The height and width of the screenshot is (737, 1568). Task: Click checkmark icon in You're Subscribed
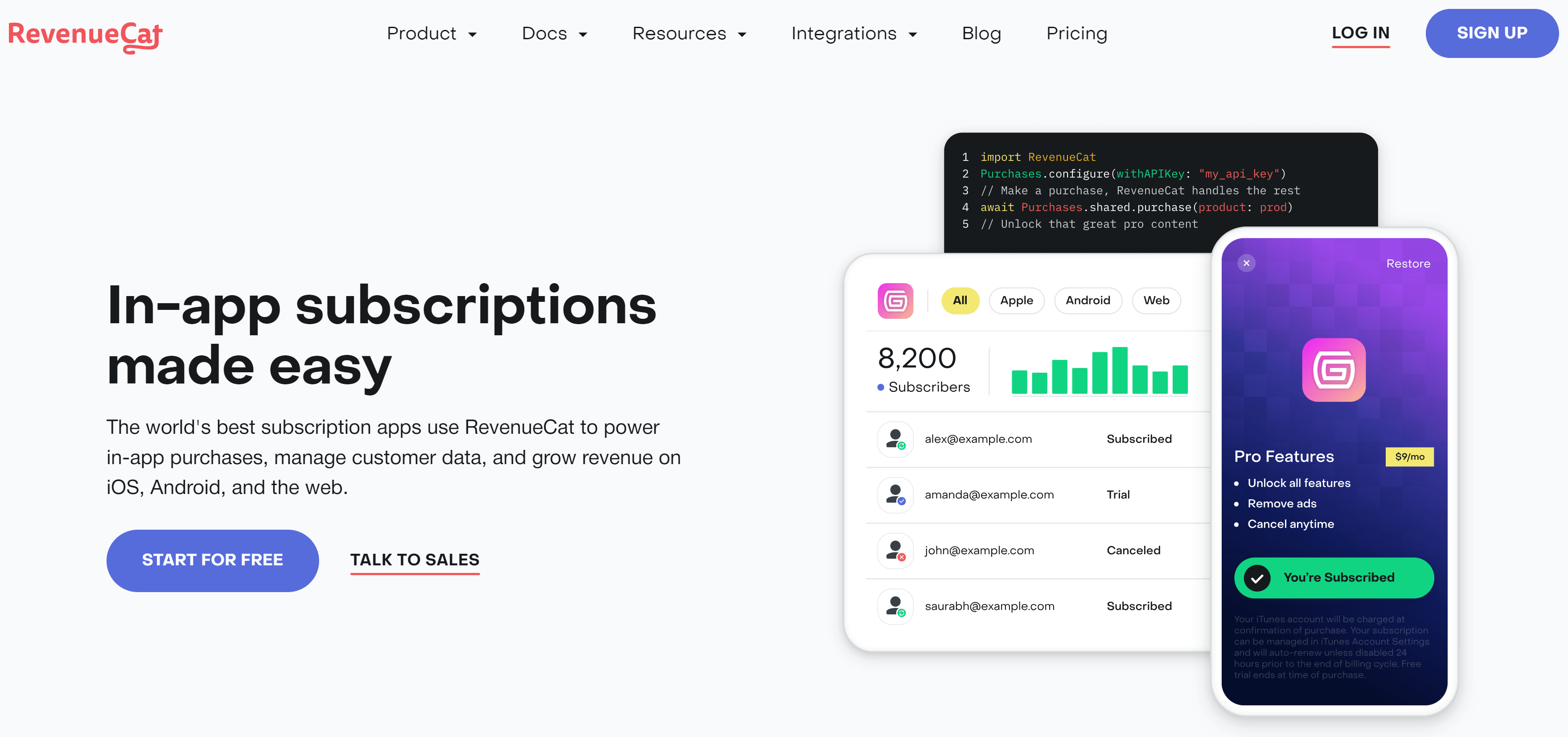(x=1257, y=578)
